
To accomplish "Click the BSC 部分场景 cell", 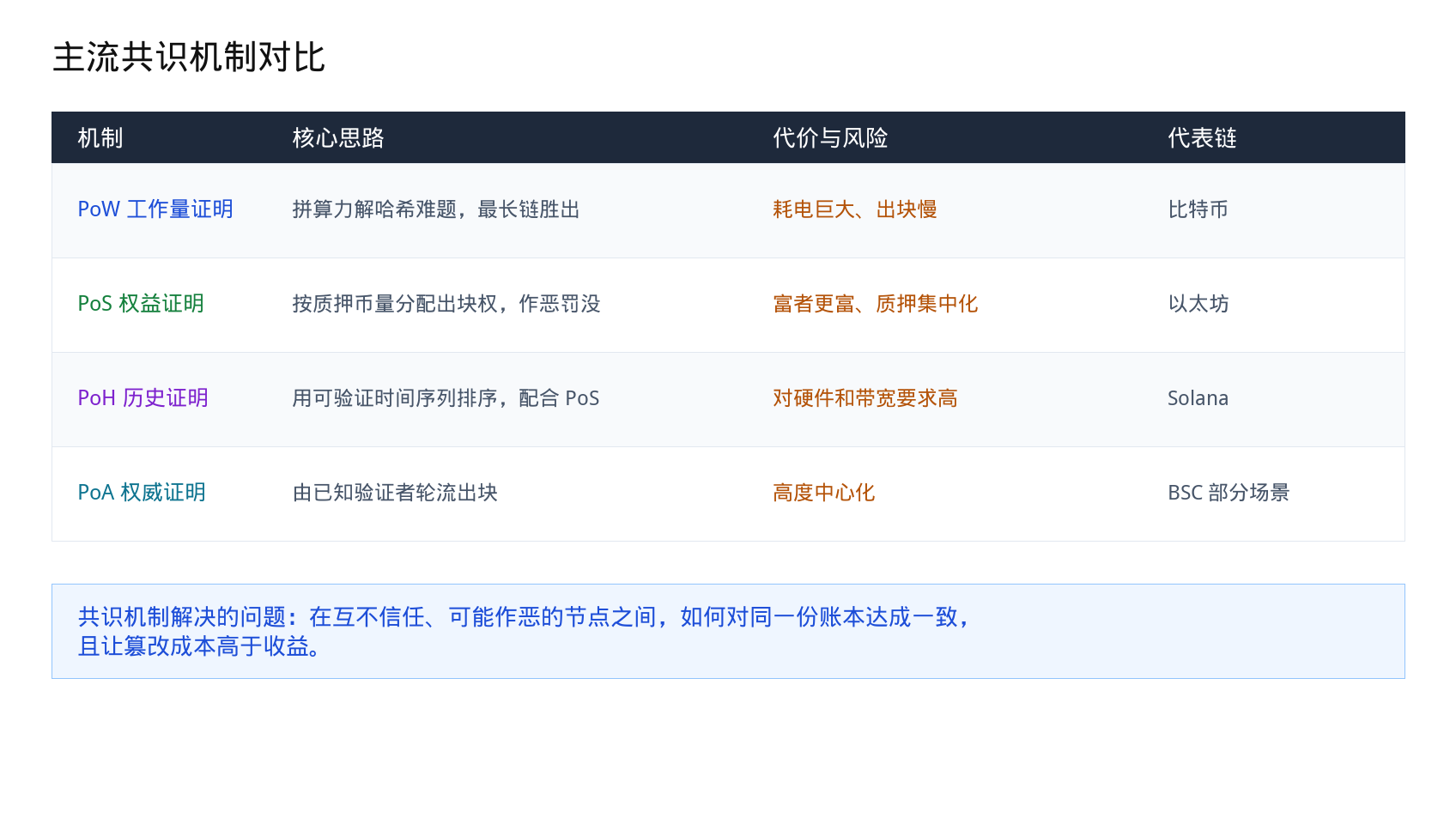I will click(x=1228, y=493).
